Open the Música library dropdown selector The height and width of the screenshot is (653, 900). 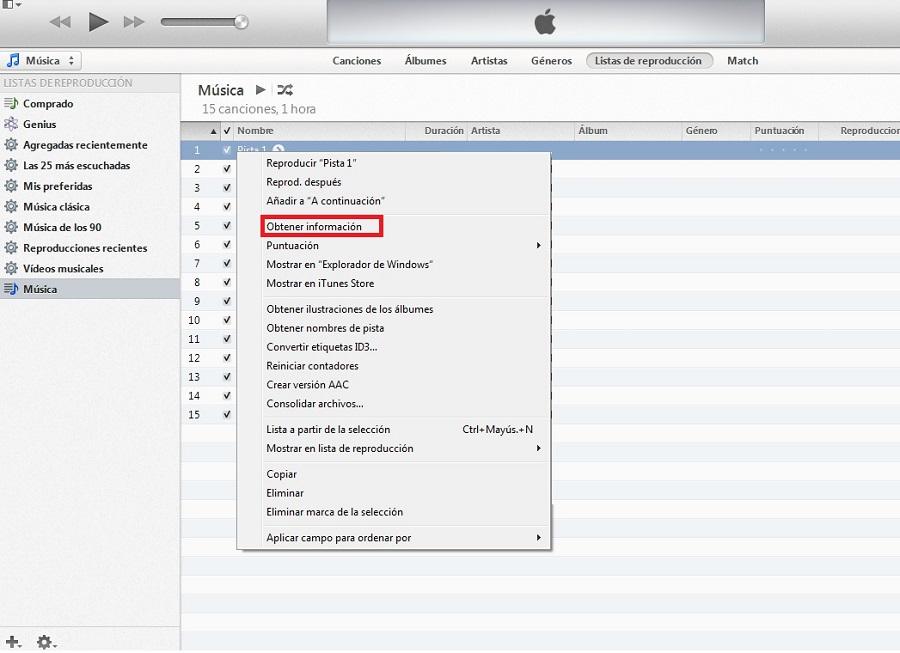coord(42,61)
